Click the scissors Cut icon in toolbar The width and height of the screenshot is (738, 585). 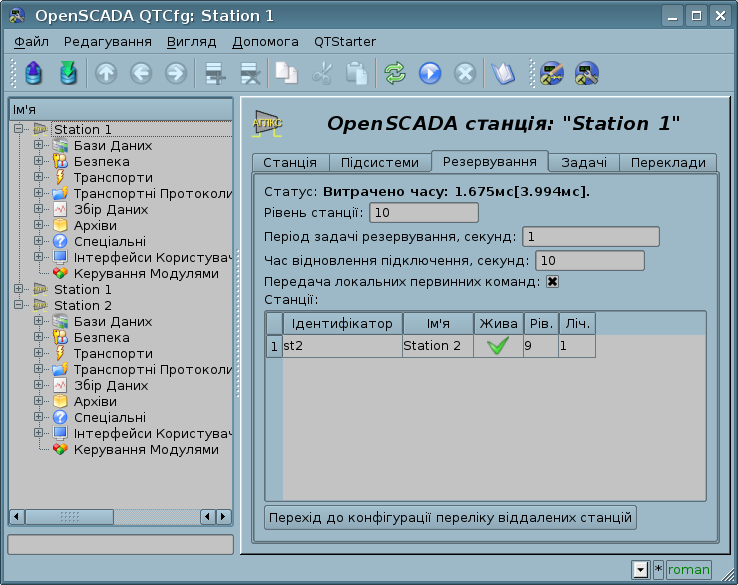pyautogui.click(x=321, y=73)
